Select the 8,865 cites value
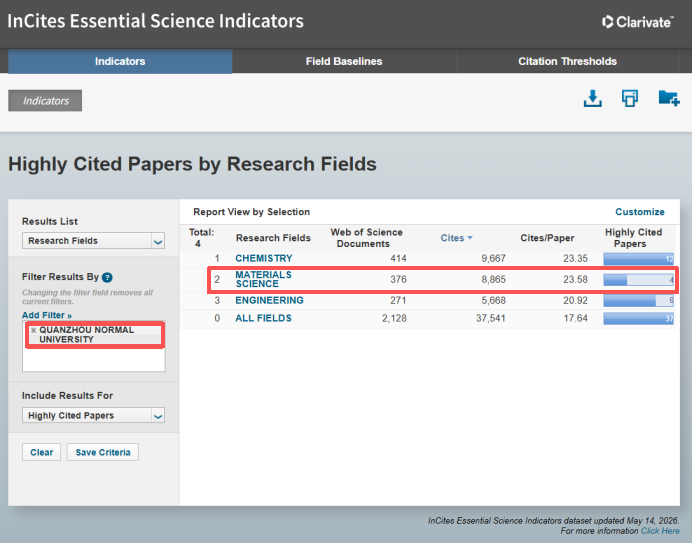 493,279
